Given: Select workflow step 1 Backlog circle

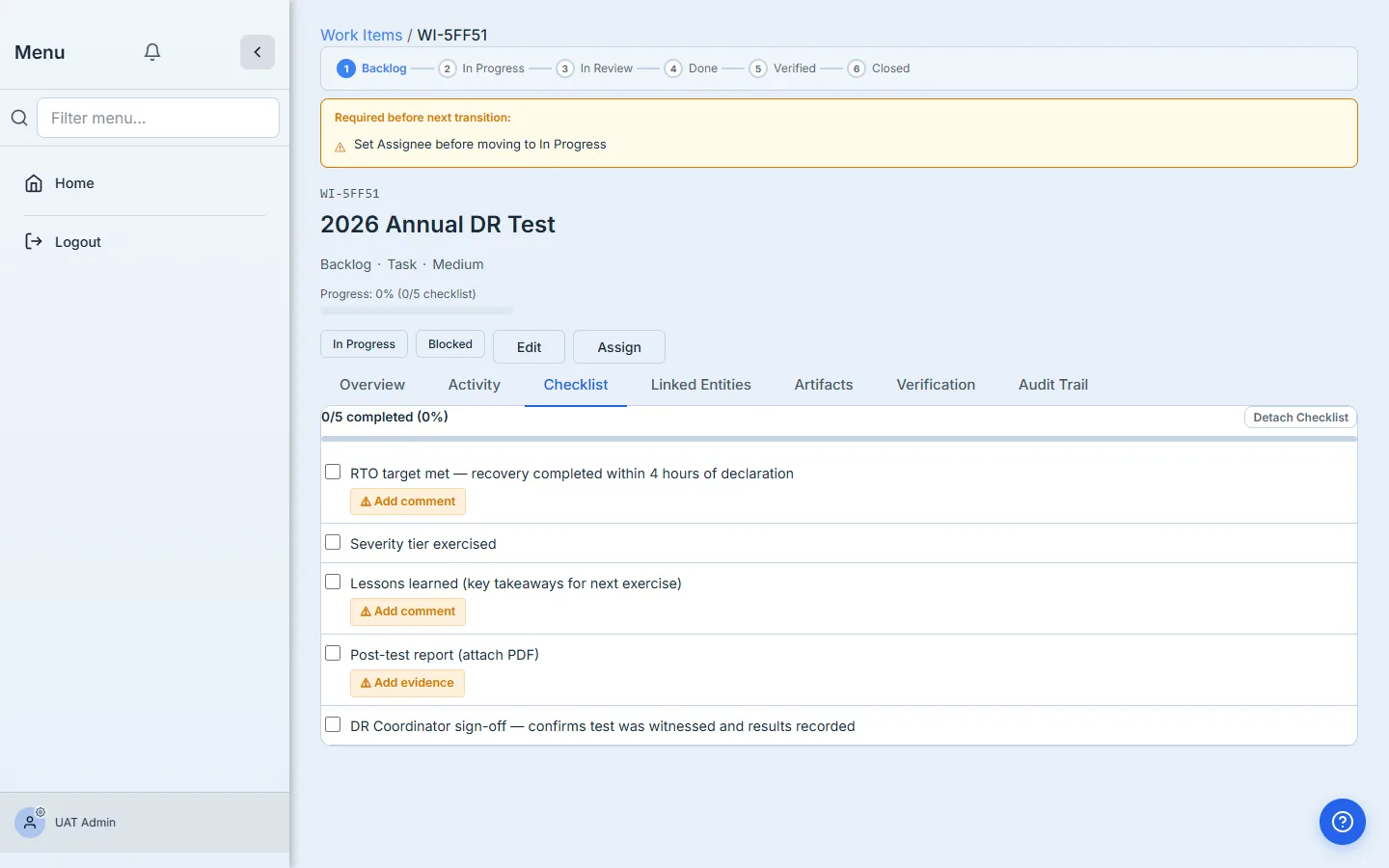Looking at the screenshot, I should pyautogui.click(x=346, y=68).
